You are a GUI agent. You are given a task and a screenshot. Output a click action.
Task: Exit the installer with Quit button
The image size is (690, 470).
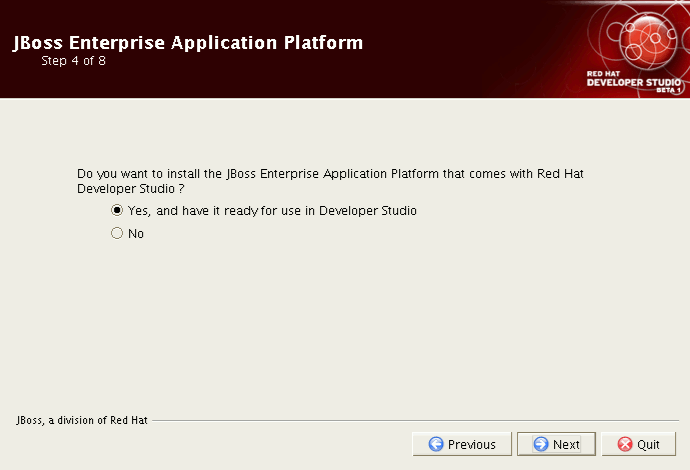tap(639, 444)
